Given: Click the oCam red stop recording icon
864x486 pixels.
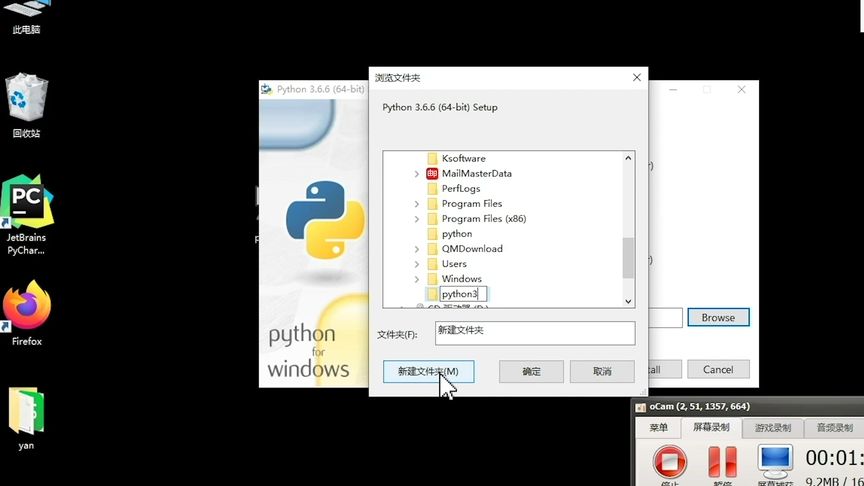Looking at the screenshot, I should [x=669, y=461].
